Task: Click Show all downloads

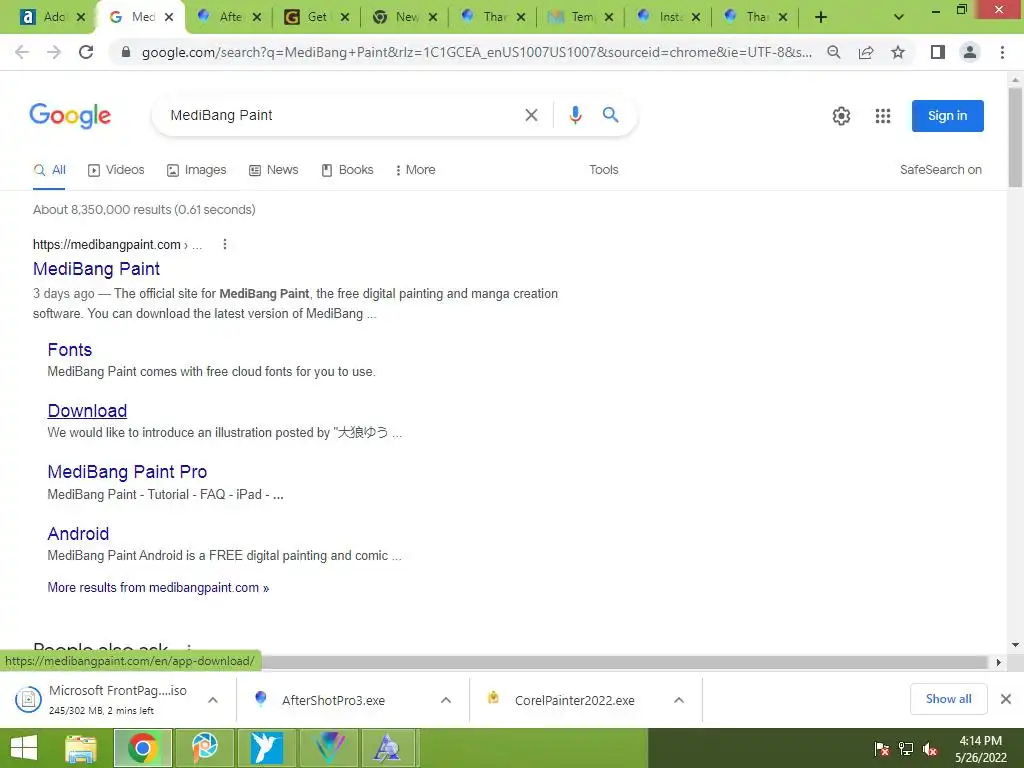Action: pos(948,699)
